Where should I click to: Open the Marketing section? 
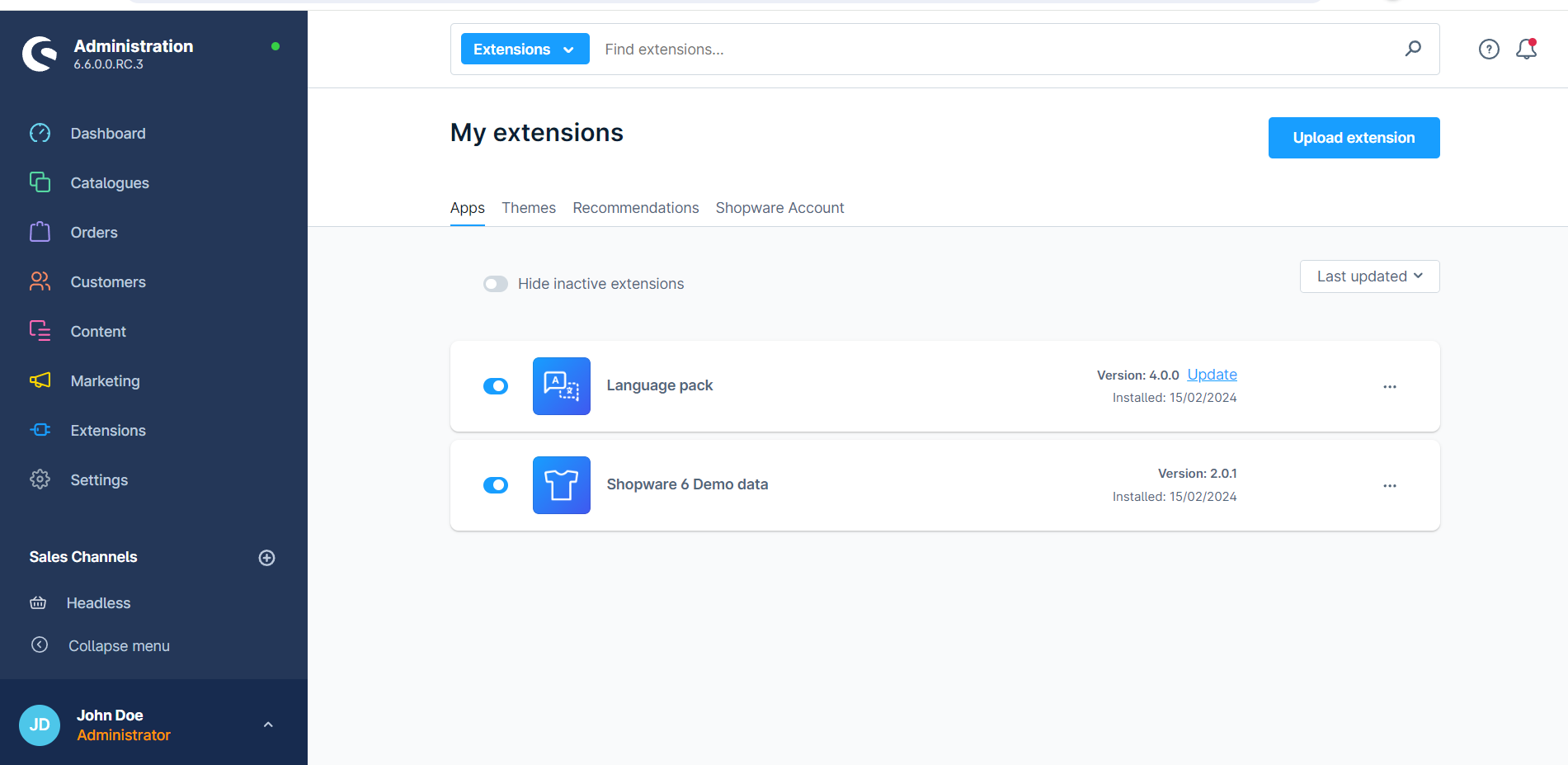click(x=105, y=380)
